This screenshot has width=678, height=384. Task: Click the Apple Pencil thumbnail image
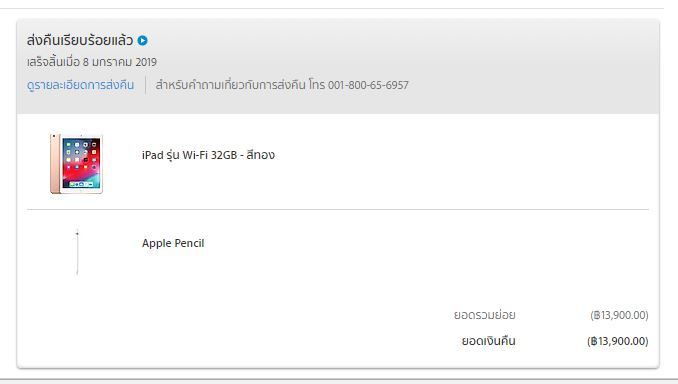click(77, 252)
